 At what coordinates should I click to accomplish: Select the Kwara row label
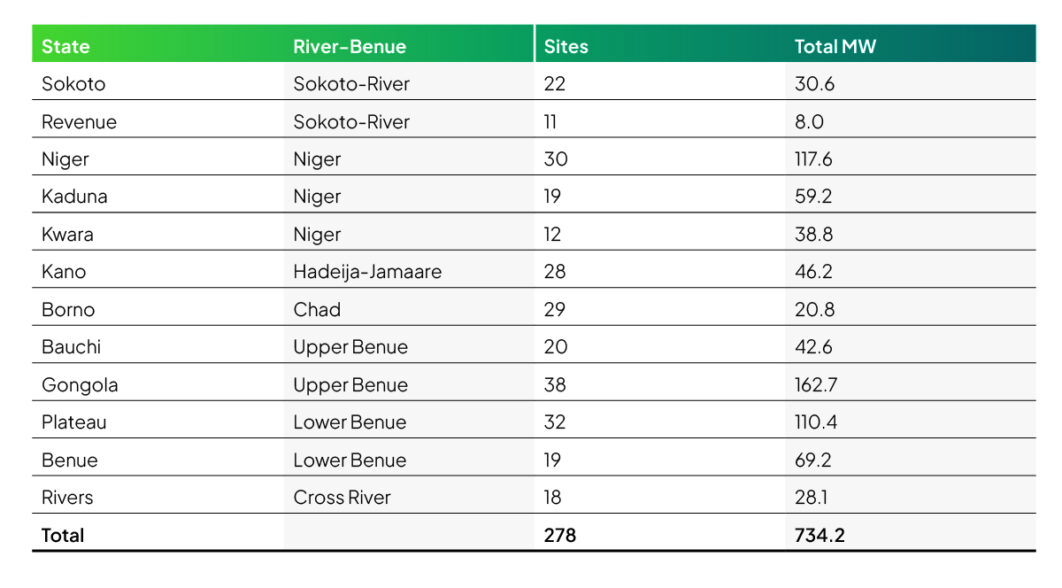click(x=65, y=235)
